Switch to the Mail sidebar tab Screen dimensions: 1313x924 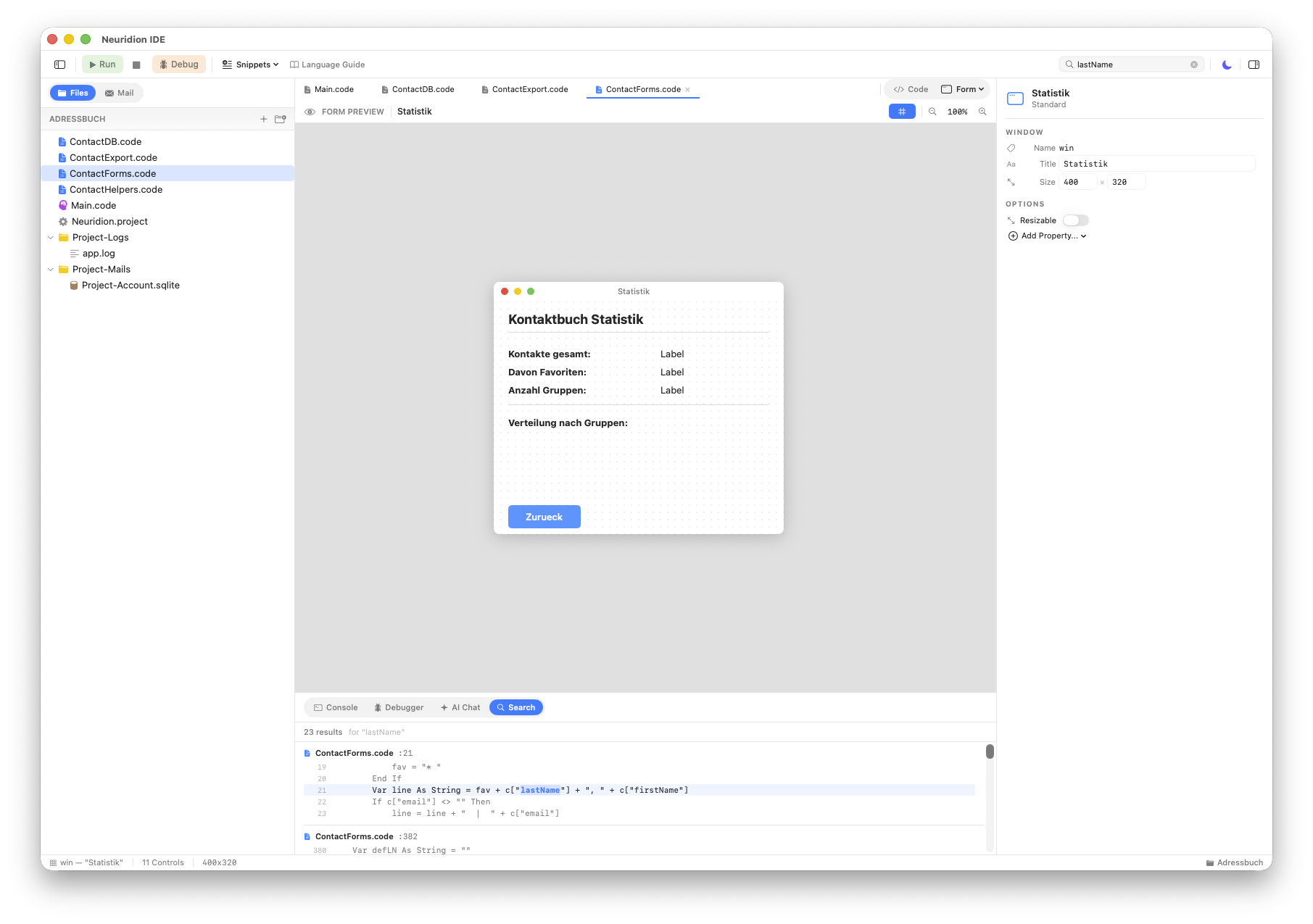click(x=119, y=93)
